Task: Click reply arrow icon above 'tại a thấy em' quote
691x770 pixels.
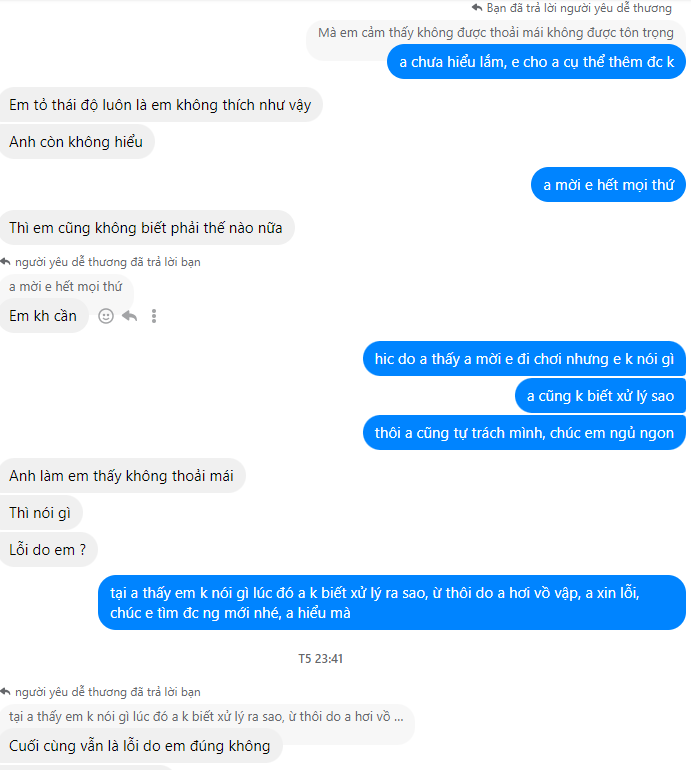Action: point(5,692)
